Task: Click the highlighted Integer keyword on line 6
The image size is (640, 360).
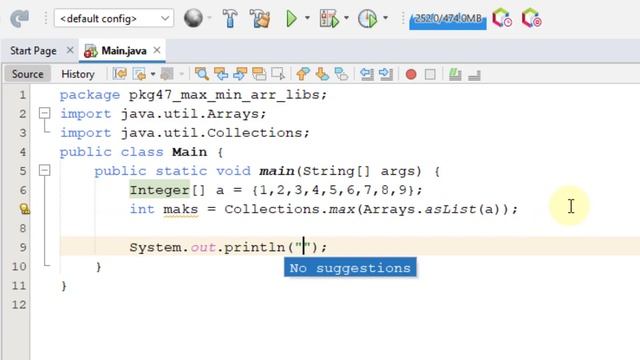Action: click(x=160, y=190)
